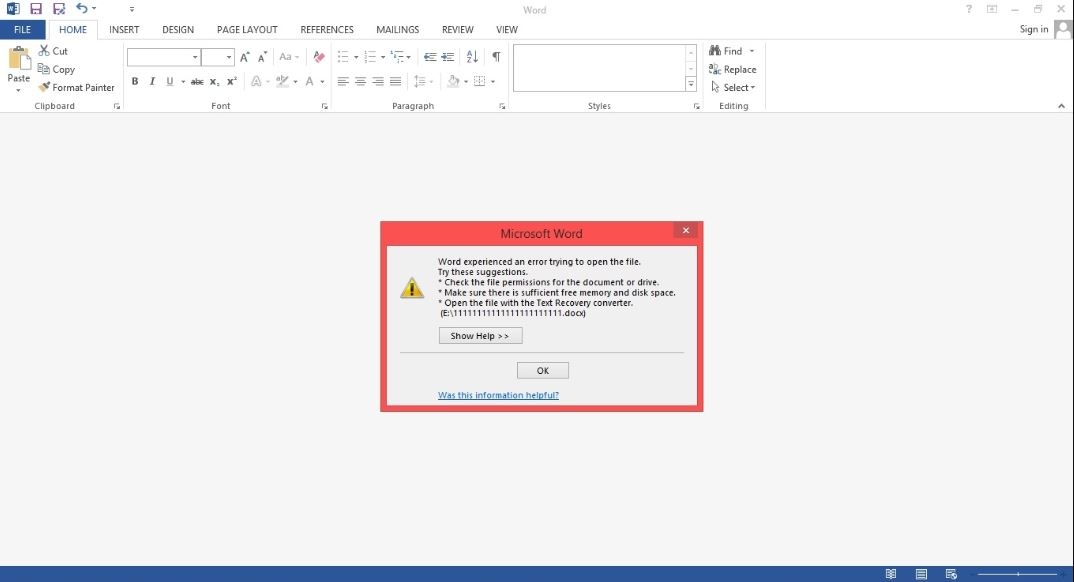Open the Customize Quick Access Toolbar dropdown
This screenshot has height=582, width=1074.
(132, 10)
